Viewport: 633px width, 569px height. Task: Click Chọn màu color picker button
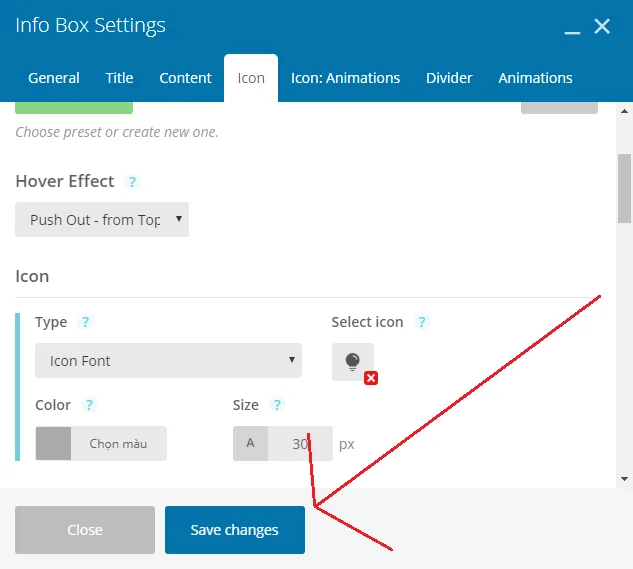click(x=119, y=443)
